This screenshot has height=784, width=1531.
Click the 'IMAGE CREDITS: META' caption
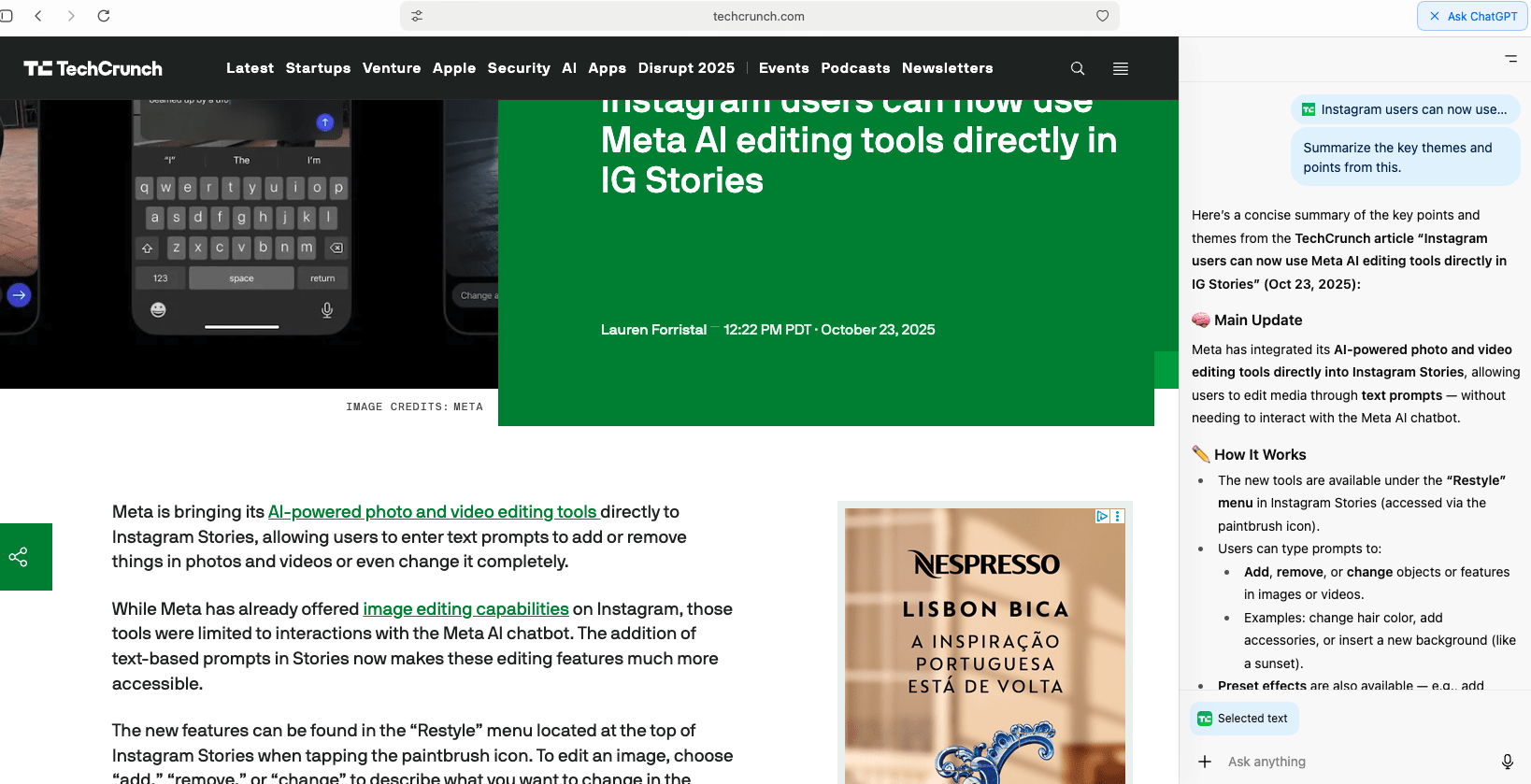click(414, 406)
